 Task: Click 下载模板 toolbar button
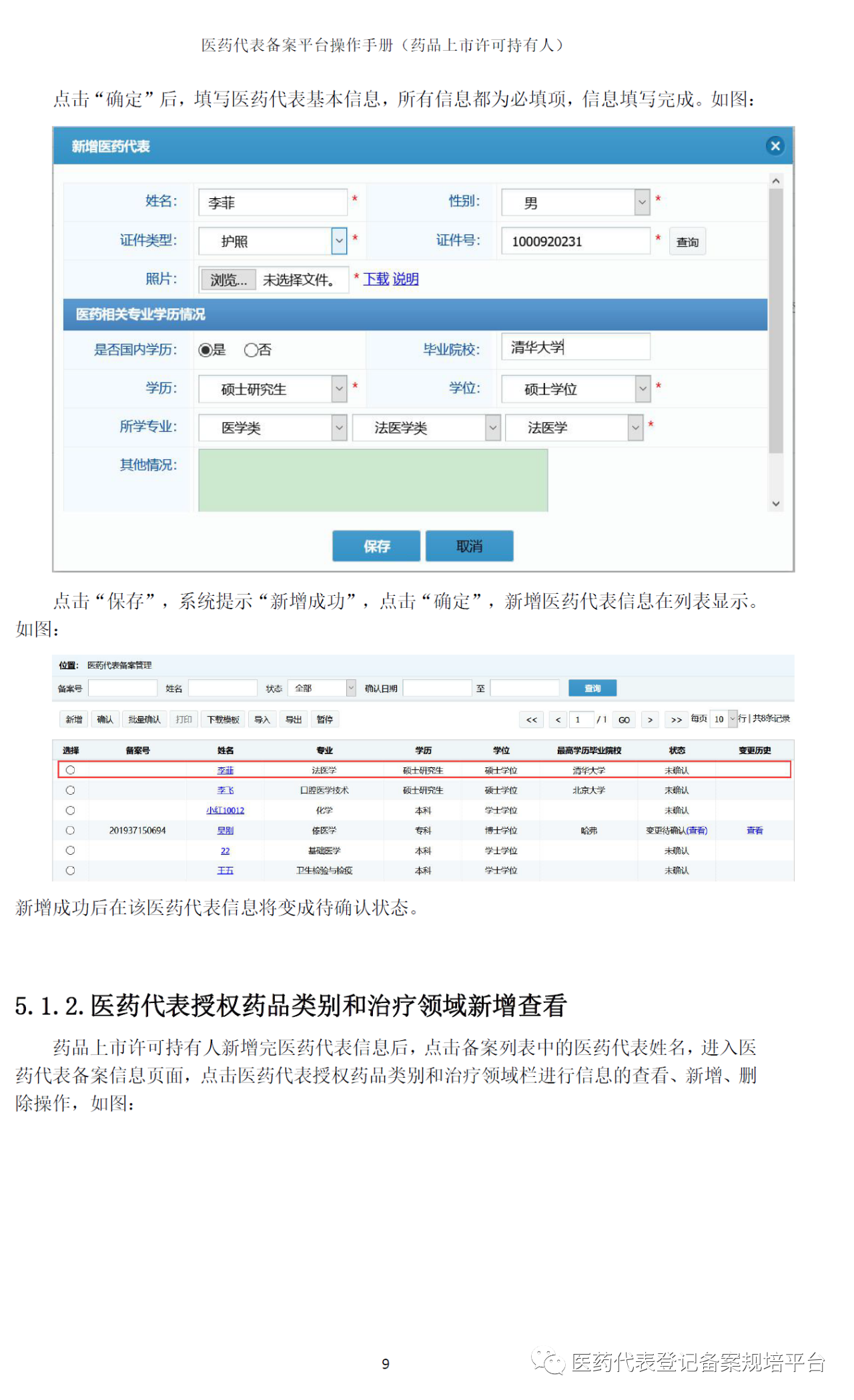coord(223,719)
